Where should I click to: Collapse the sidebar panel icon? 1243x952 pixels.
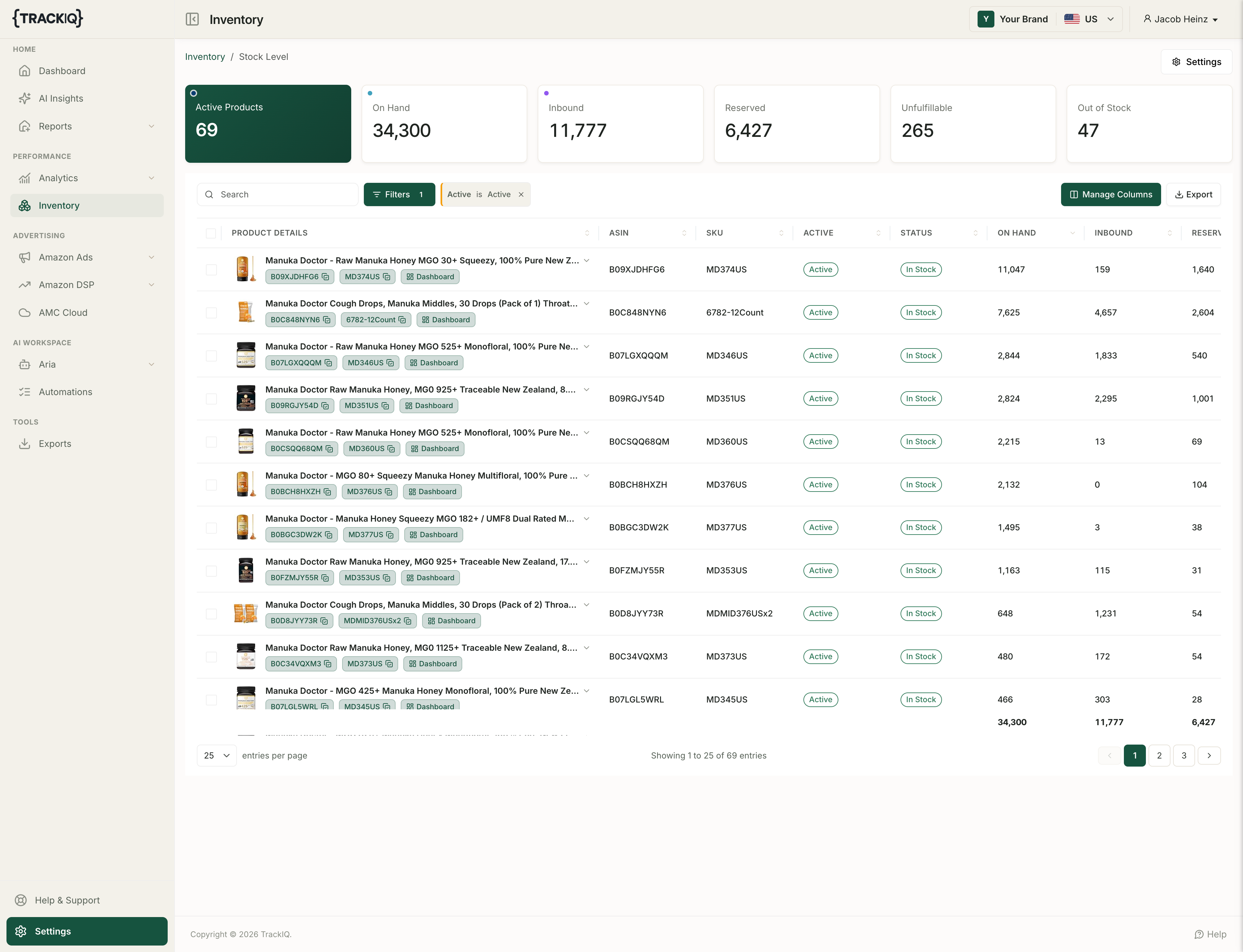click(192, 19)
